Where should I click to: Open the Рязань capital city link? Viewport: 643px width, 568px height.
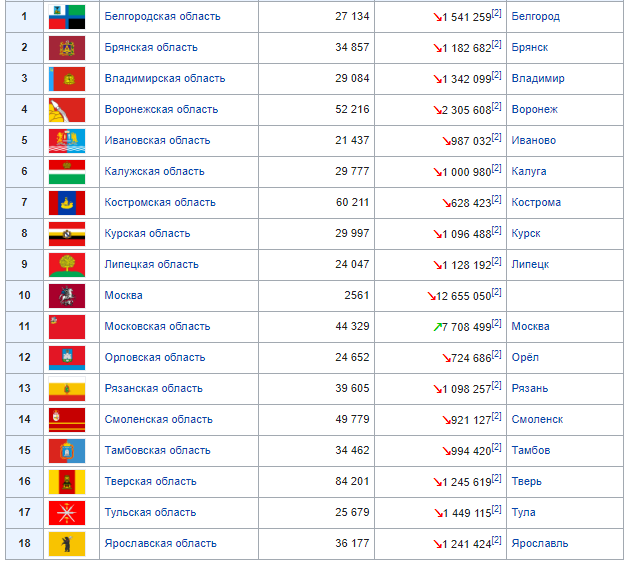pos(530,388)
